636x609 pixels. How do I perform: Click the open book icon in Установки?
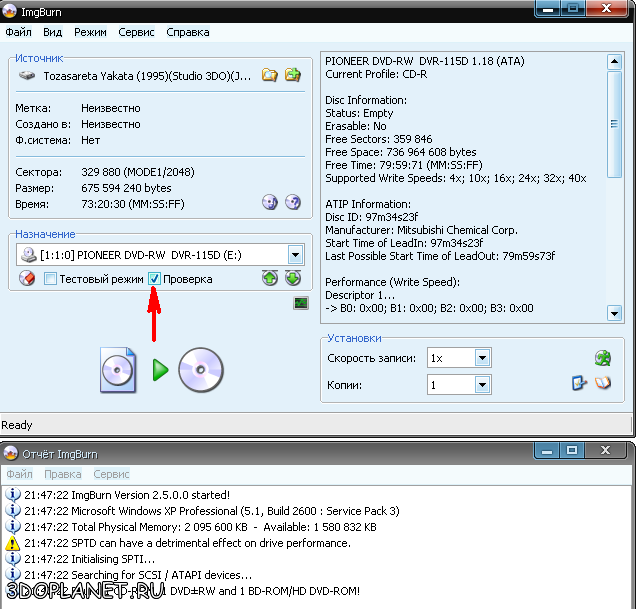[x=603, y=383]
